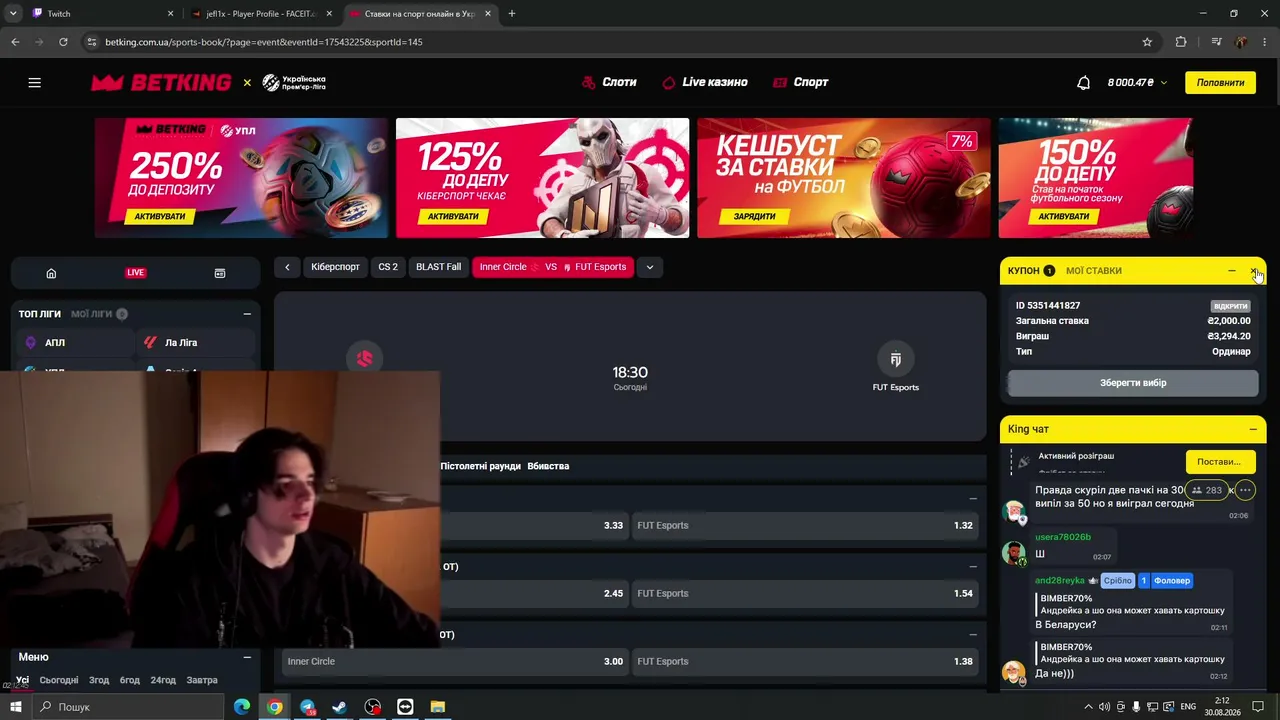Collapse the Топ ліги panel
Image resolution: width=1280 pixels, height=720 pixels.
click(247, 314)
